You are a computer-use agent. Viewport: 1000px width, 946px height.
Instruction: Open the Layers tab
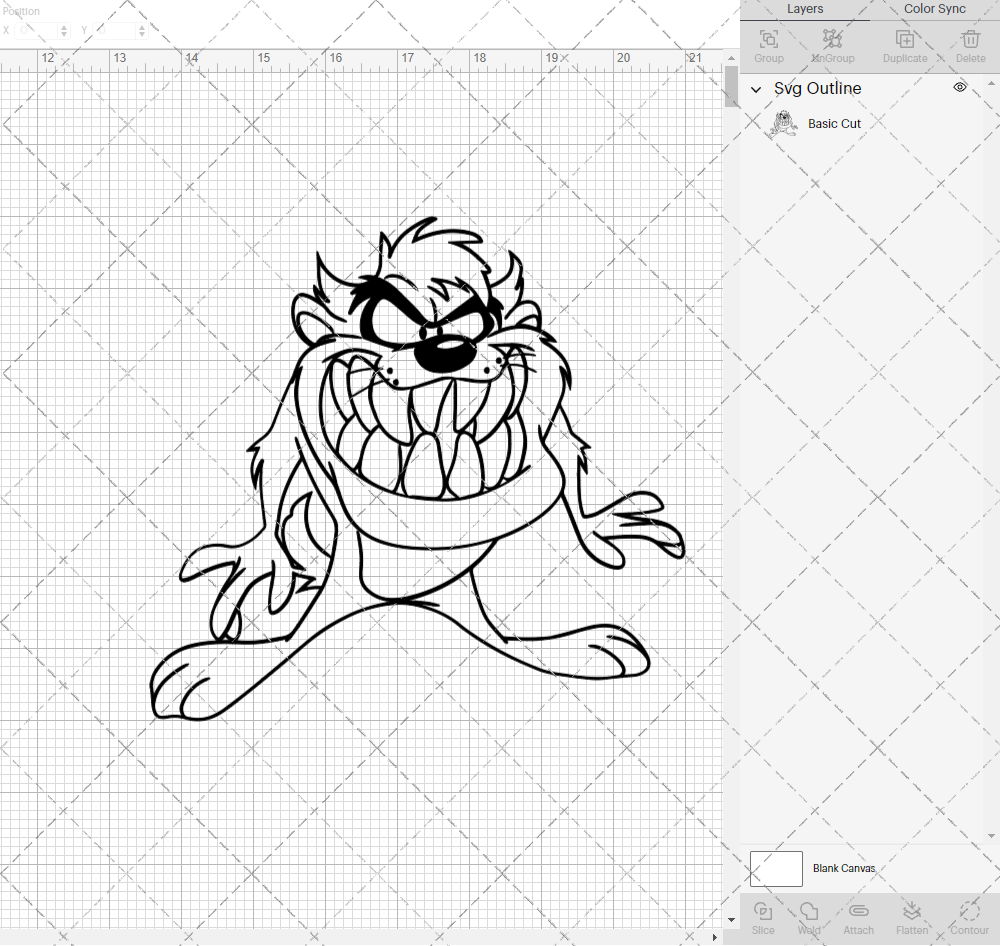click(x=805, y=9)
